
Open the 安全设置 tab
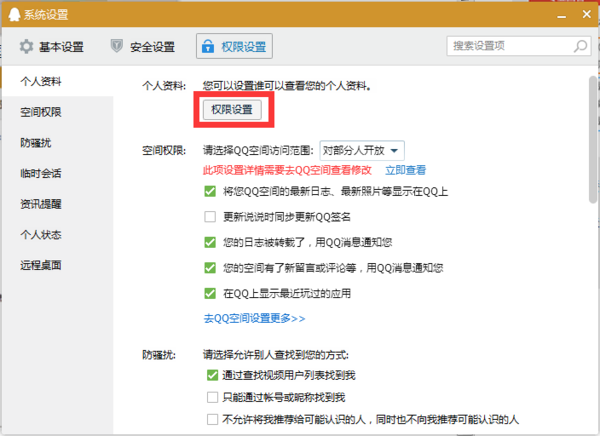[143, 47]
